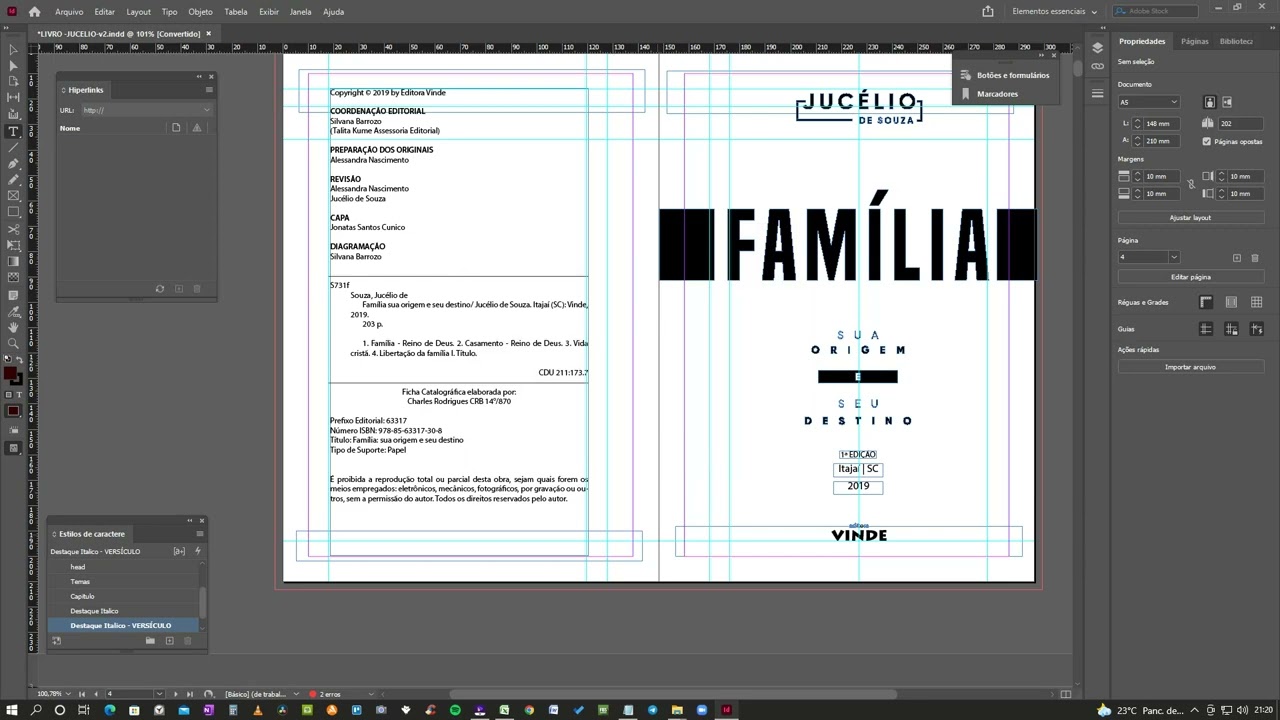Click the Importar arquivo button
Image resolution: width=1280 pixels, height=720 pixels.
coord(1190,367)
